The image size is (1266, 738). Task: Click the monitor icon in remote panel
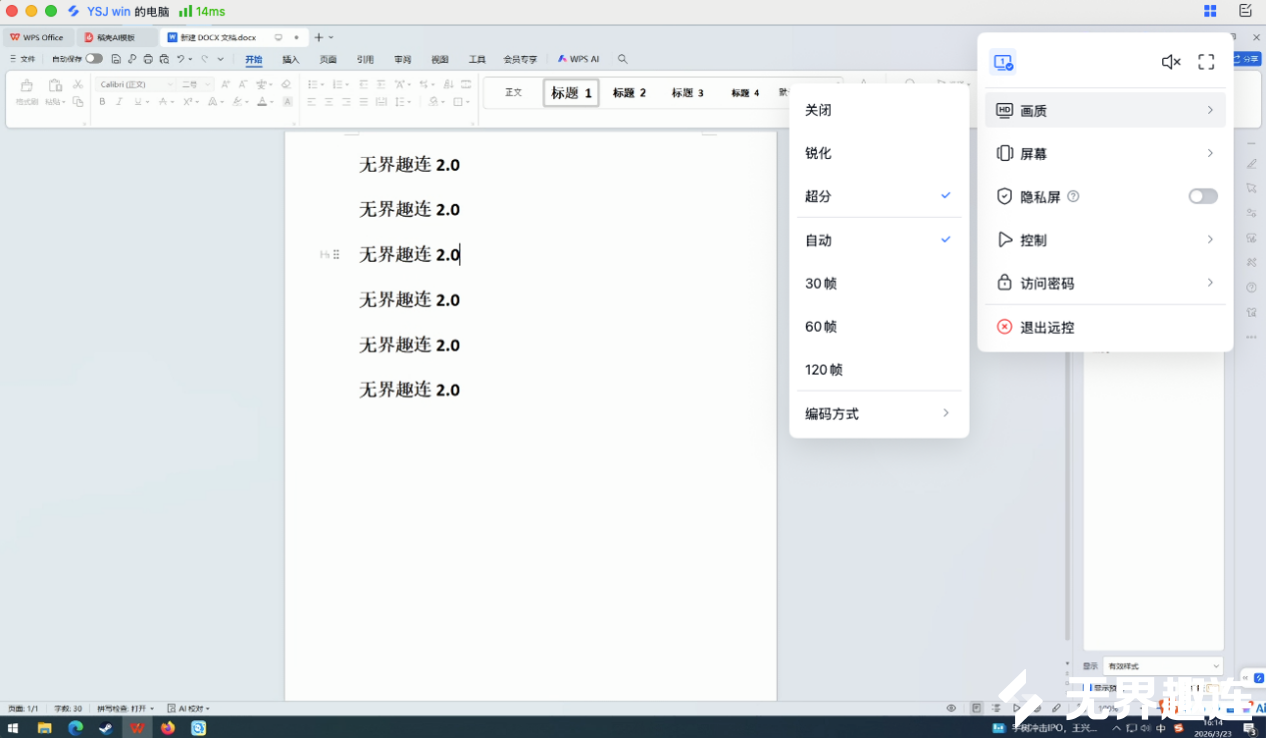click(1003, 62)
